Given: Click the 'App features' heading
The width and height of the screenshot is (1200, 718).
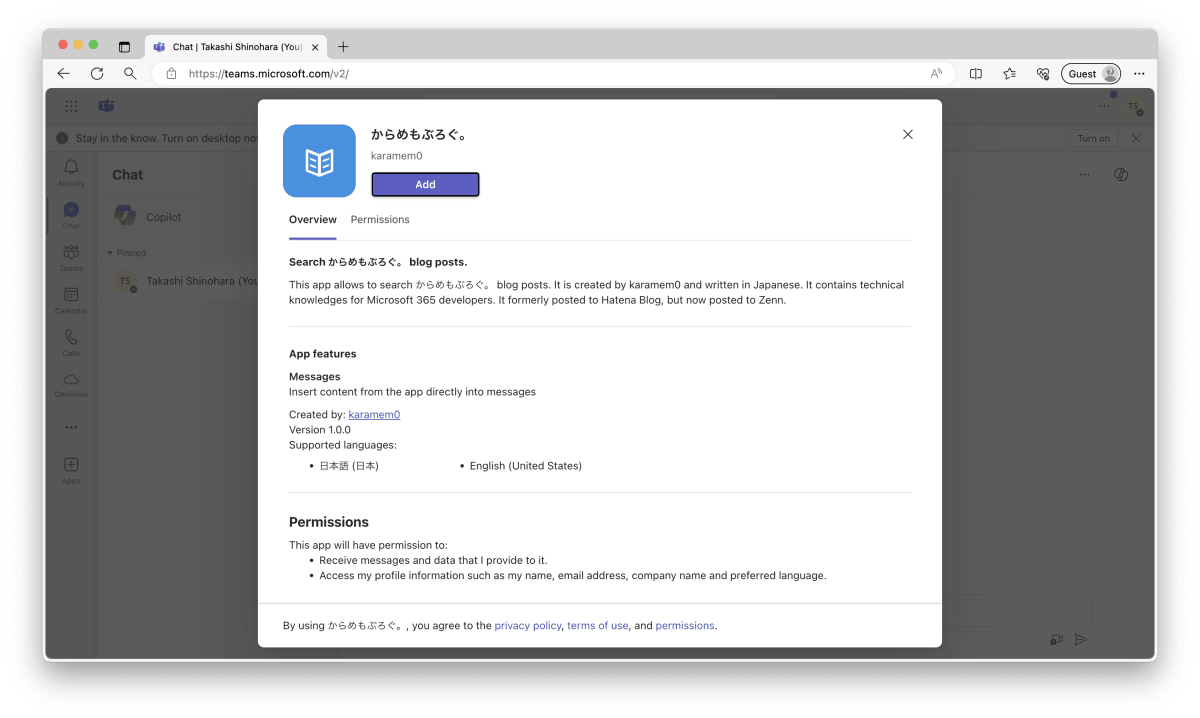Looking at the screenshot, I should tap(323, 354).
